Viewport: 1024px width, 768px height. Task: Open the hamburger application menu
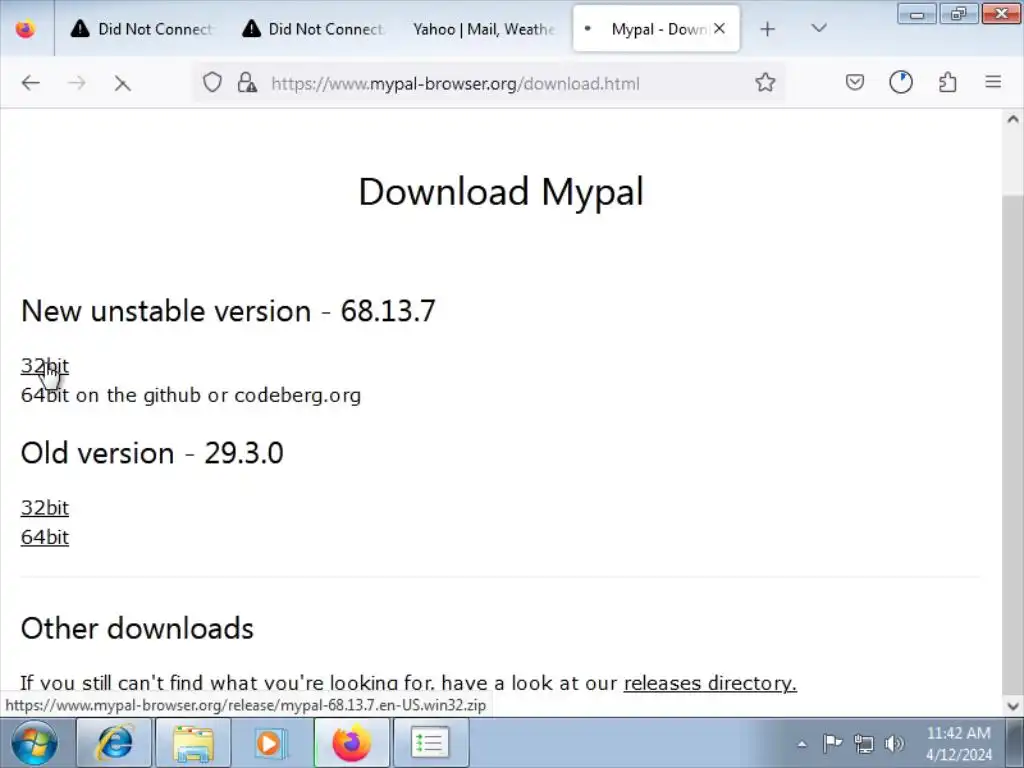click(x=993, y=82)
